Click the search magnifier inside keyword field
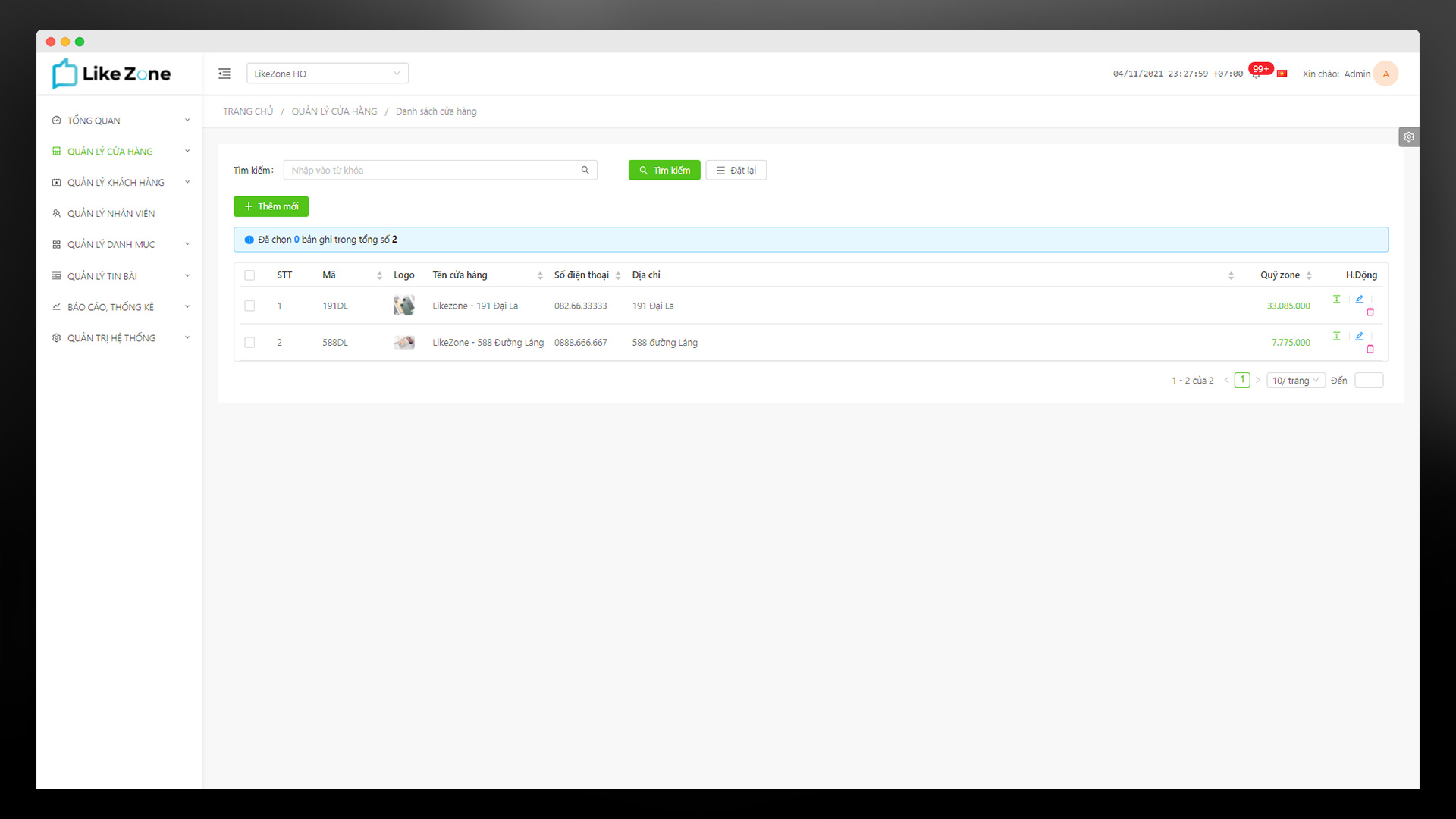 pos(585,170)
